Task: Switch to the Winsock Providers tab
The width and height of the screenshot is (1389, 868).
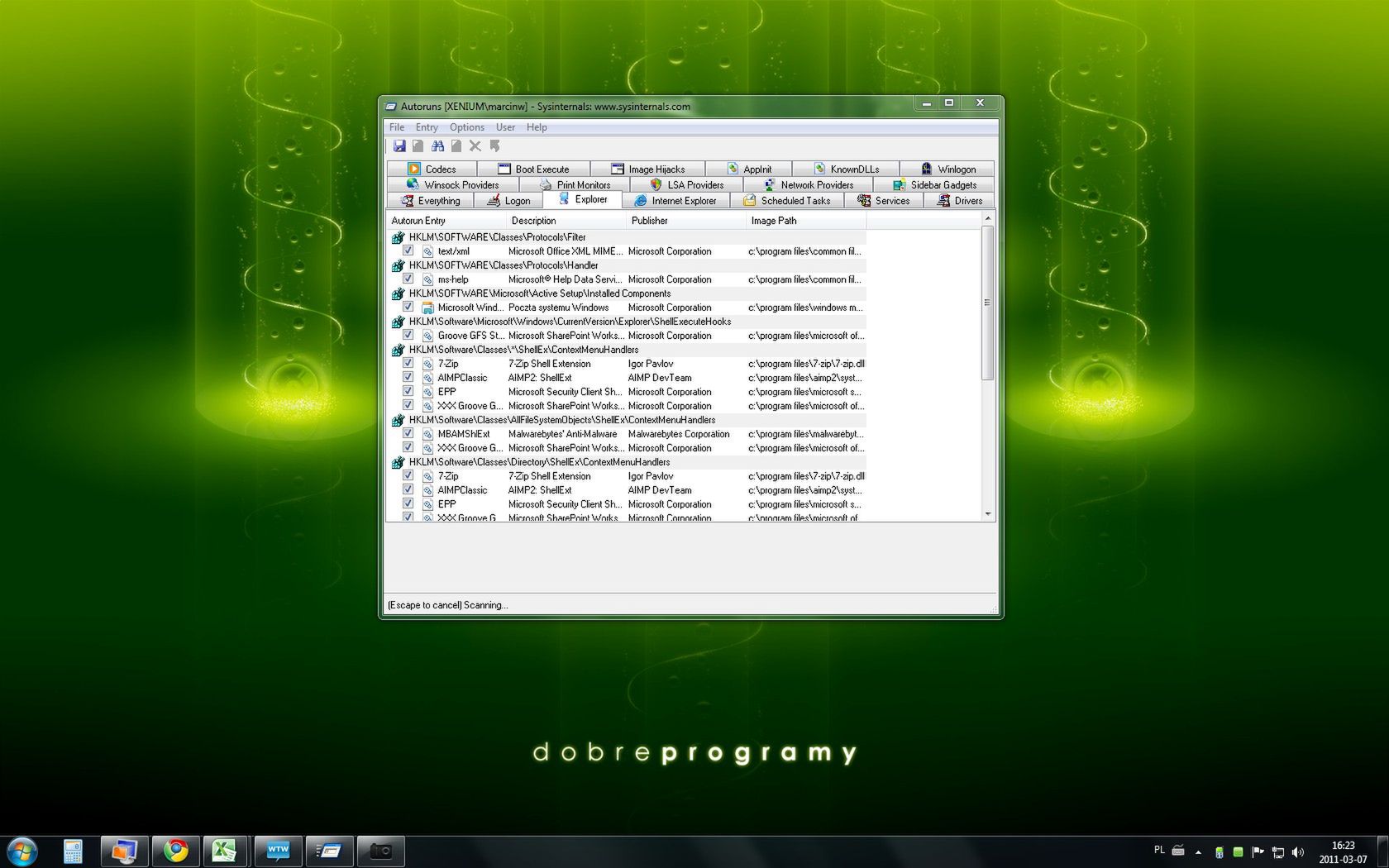Action: [452, 184]
